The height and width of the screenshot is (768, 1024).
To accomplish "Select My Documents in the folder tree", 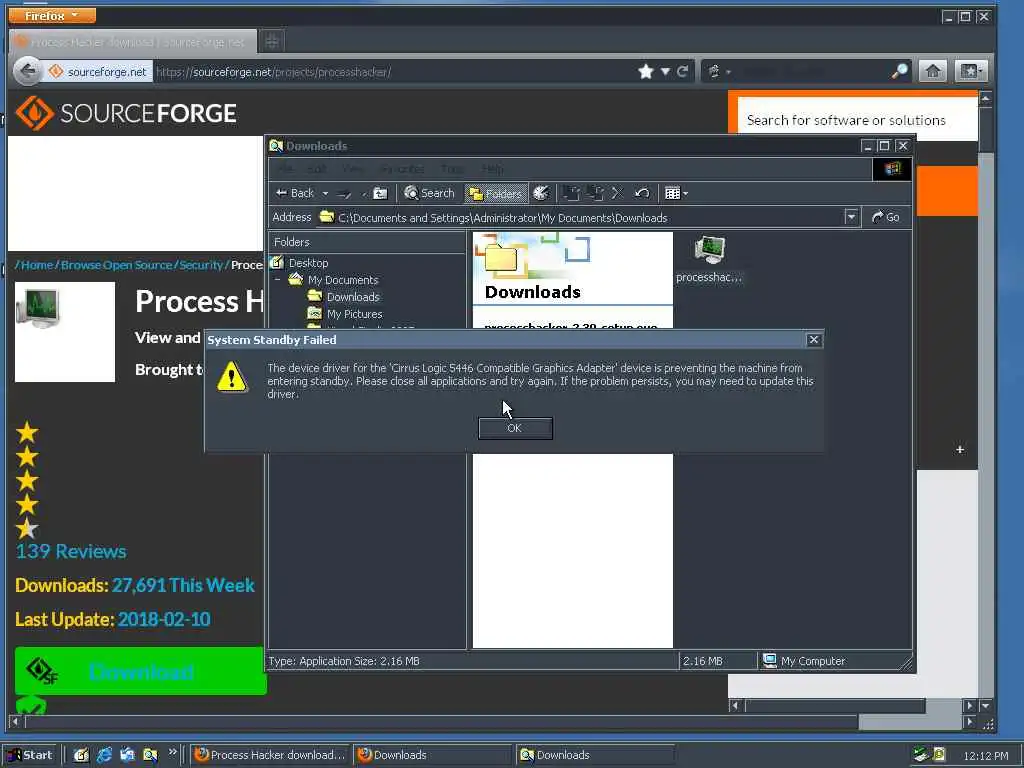I will 343,280.
